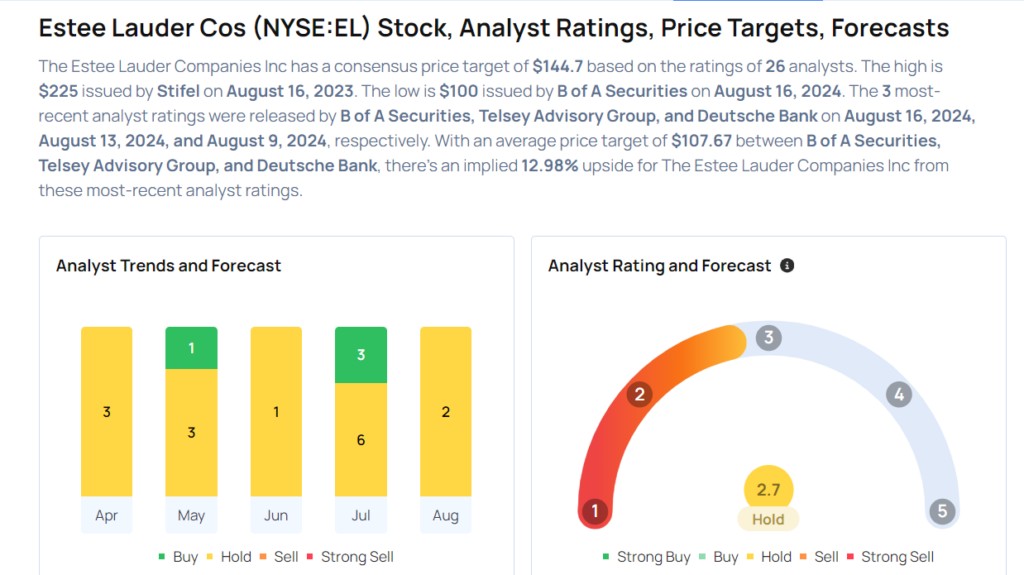The image size is (1024, 575).
Task: Click the green Buy segment of the May bar
Action: (191, 348)
